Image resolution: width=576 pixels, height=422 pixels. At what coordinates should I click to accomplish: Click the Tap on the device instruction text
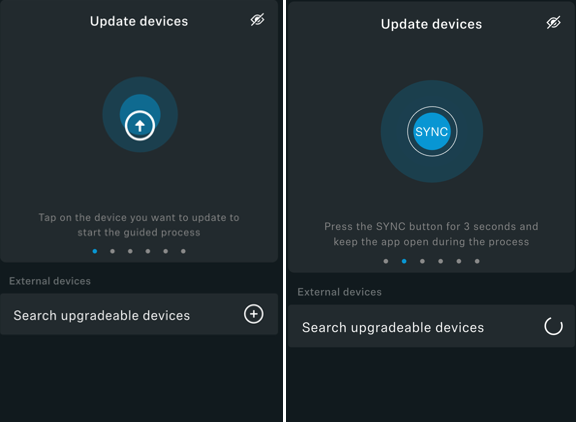click(x=139, y=225)
